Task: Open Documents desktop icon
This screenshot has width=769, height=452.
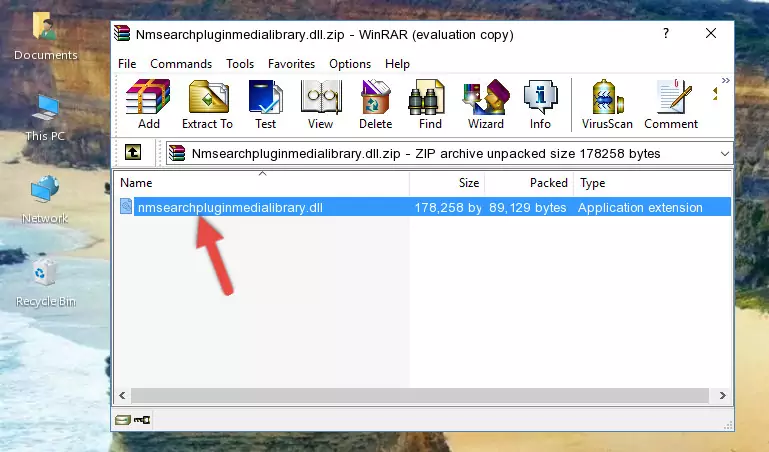Action: pyautogui.click(x=45, y=37)
